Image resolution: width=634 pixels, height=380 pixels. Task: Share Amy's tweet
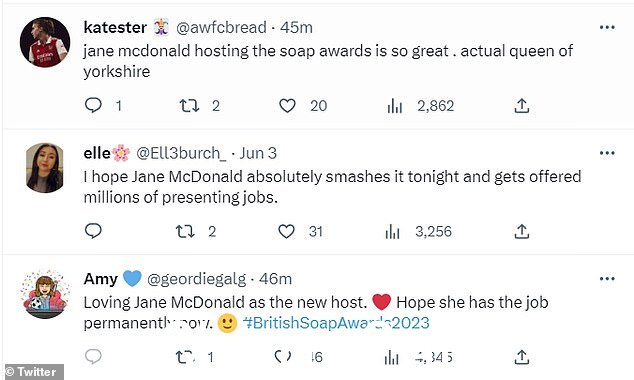(522, 357)
